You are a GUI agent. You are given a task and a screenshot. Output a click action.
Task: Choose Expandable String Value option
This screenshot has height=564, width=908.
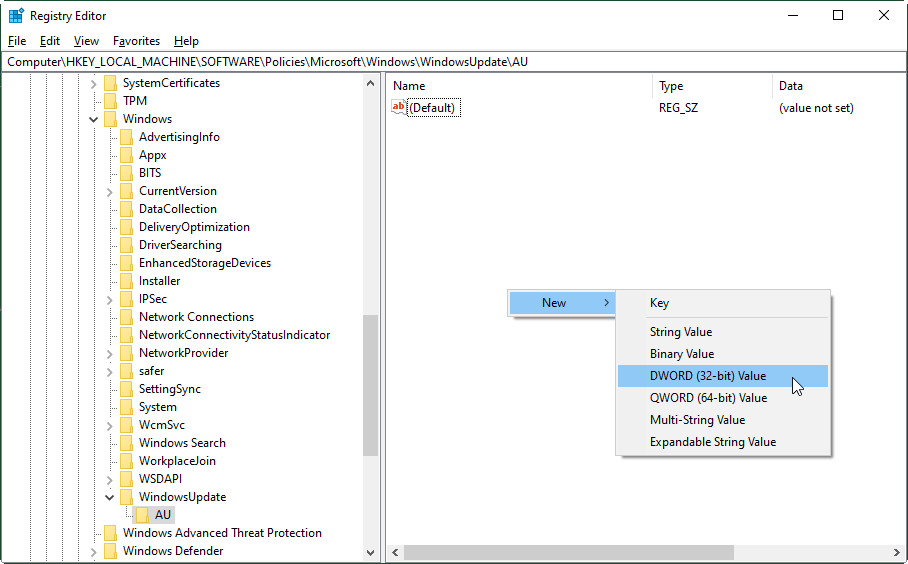pyautogui.click(x=723, y=442)
